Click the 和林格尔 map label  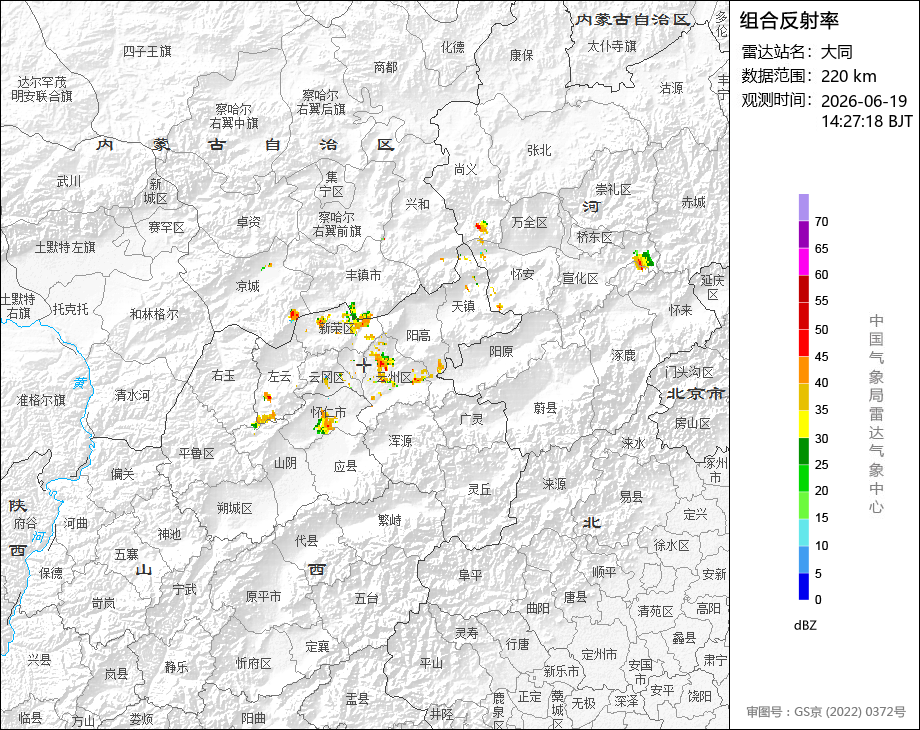[x=154, y=315]
